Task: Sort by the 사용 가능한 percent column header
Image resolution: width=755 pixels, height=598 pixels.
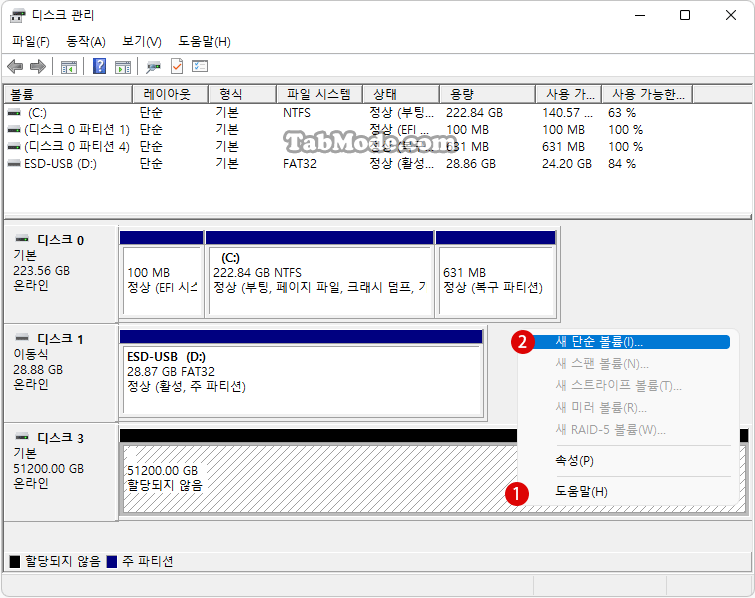Action: coord(648,94)
